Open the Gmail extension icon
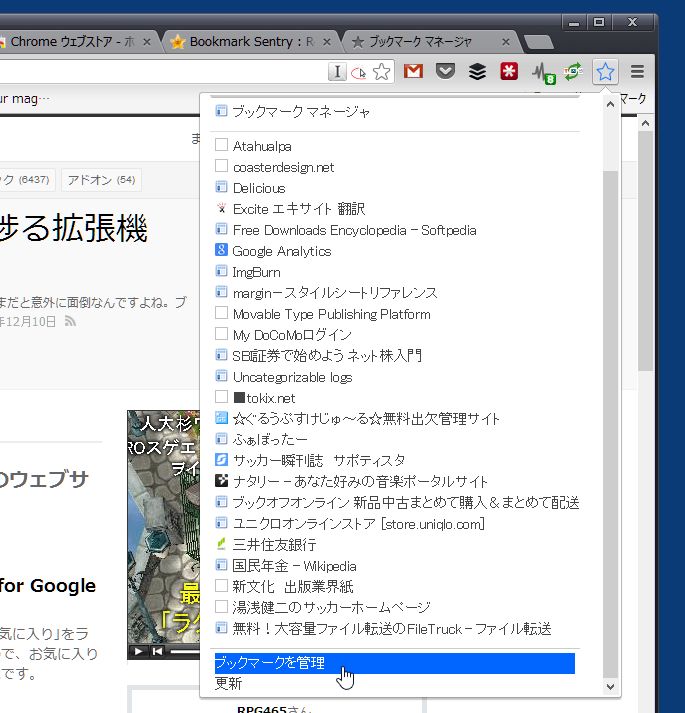The width and height of the screenshot is (685, 713). [x=413, y=71]
